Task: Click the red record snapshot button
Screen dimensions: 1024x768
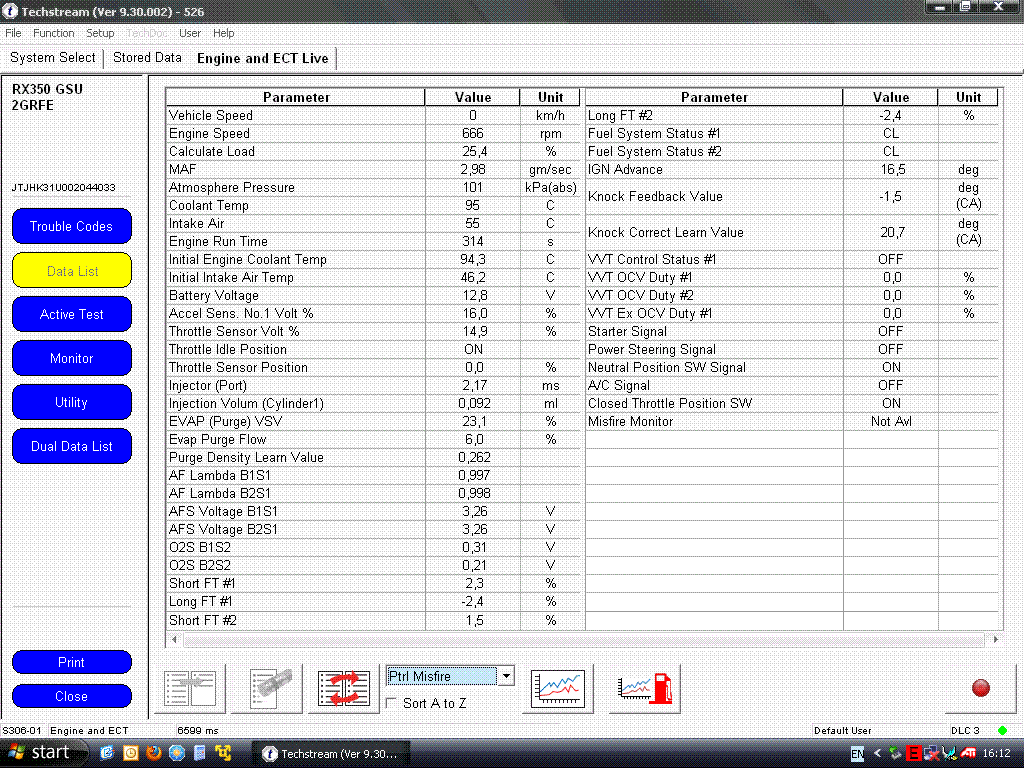Action: point(981,688)
